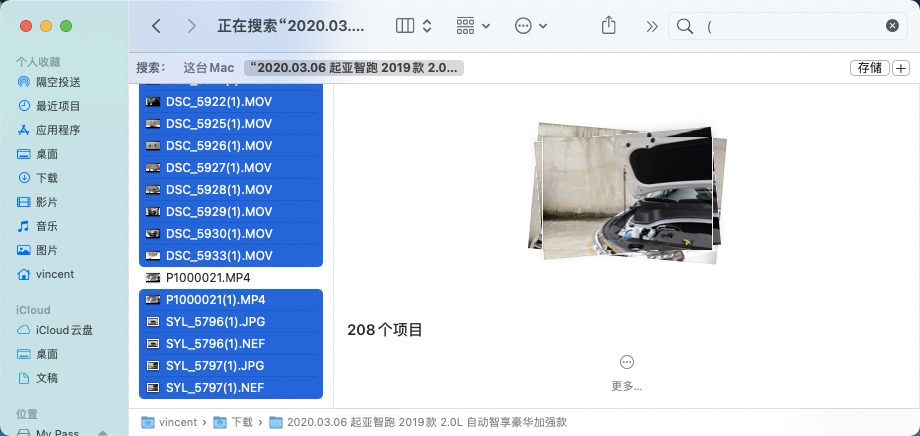
Task: Show more toolbar items double chevron
Action: 652,26
